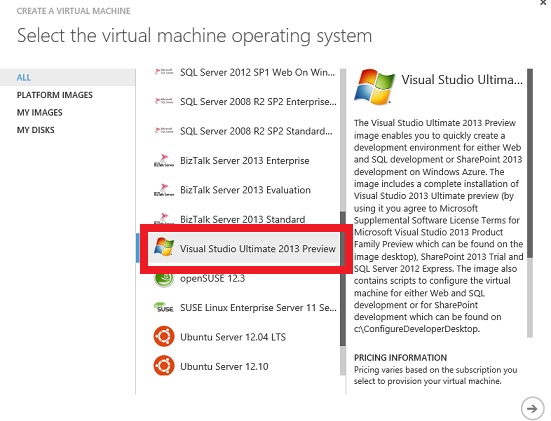Click the SUSE Linux Enterprise Server icon
This screenshot has height=421, width=551.
click(x=164, y=307)
